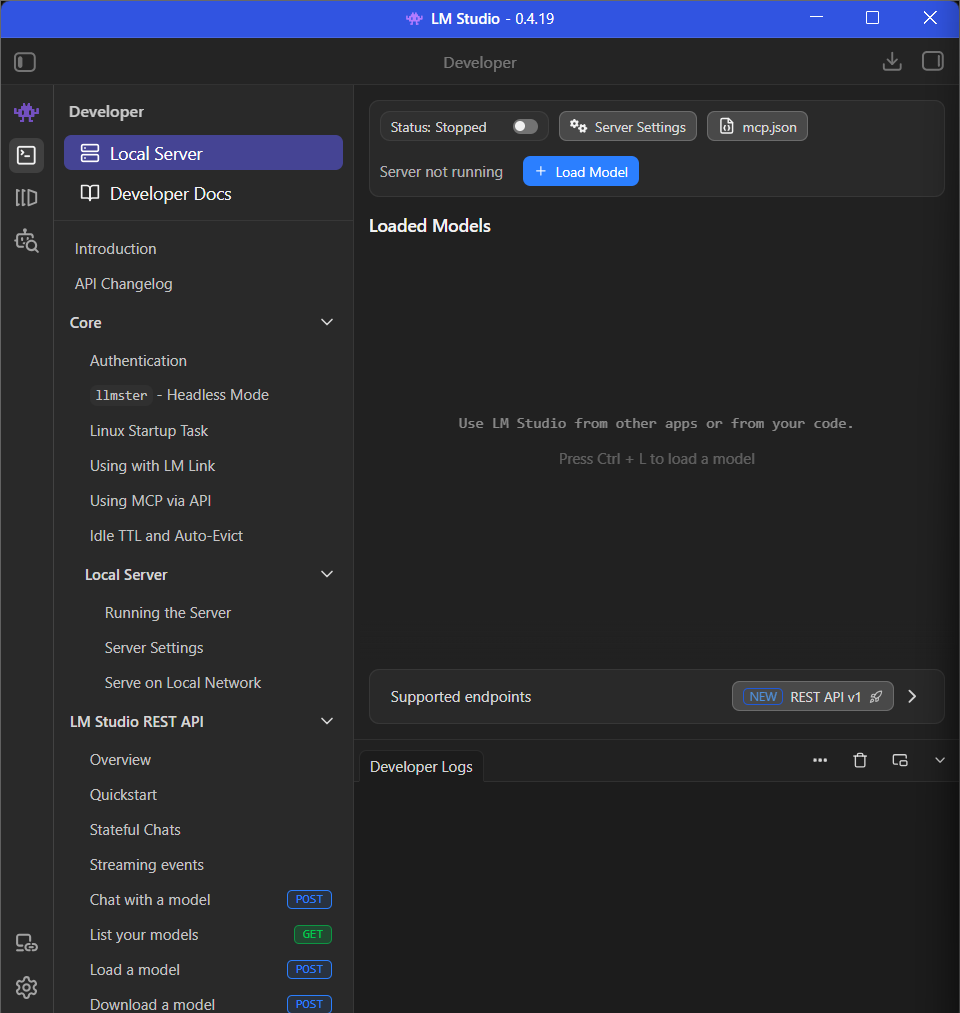The height and width of the screenshot is (1013, 960).
Task: Open Using with LM Link page
Action: click(152, 466)
